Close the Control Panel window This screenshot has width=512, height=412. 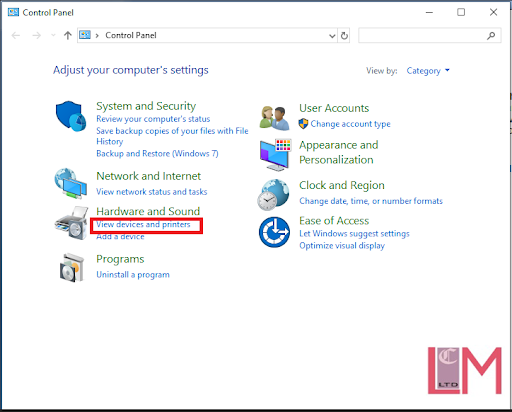[x=493, y=12]
